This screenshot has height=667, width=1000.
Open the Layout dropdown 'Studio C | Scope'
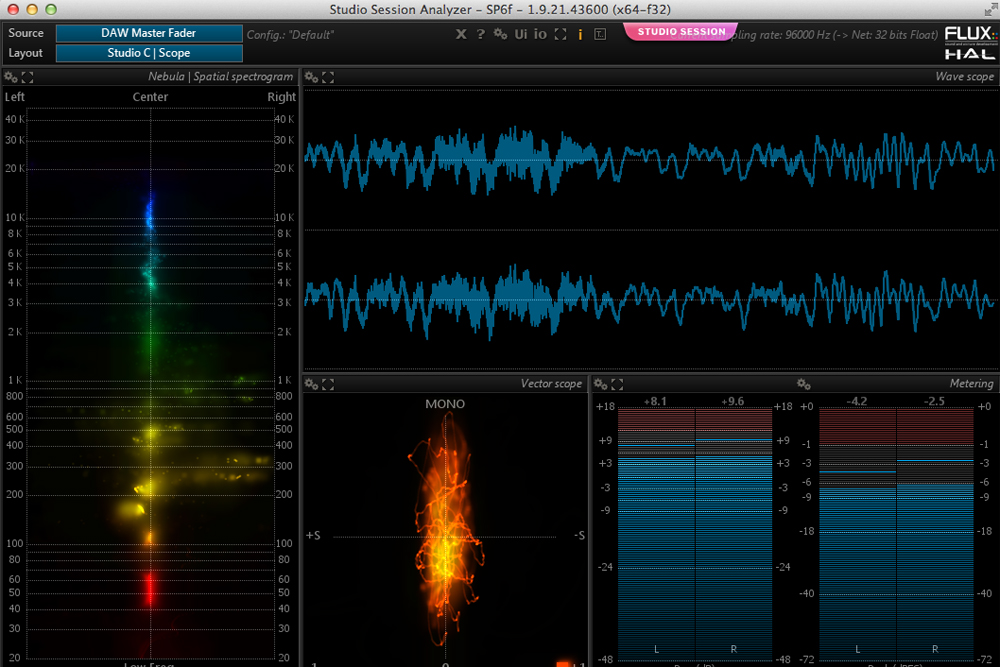149,53
